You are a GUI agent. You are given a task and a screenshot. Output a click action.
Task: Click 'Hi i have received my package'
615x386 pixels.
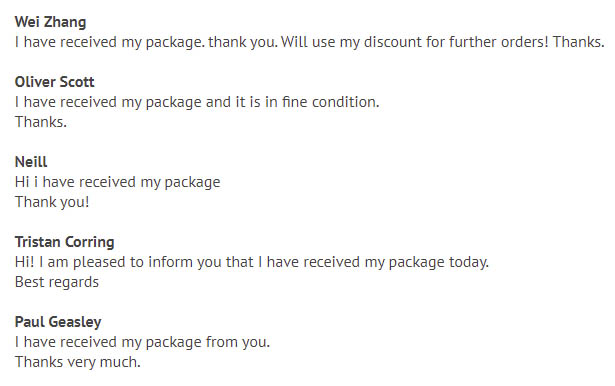point(117,182)
